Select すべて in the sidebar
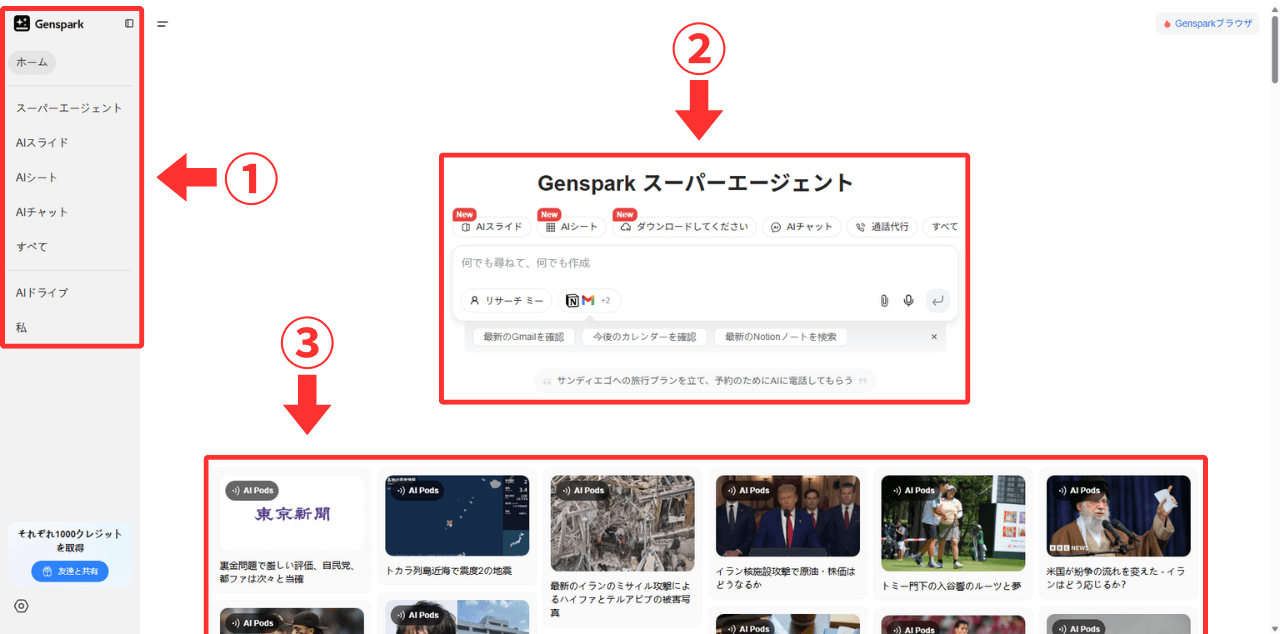Image resolution: width=1280 pixels, height=634 pixels. coord(32,247)
